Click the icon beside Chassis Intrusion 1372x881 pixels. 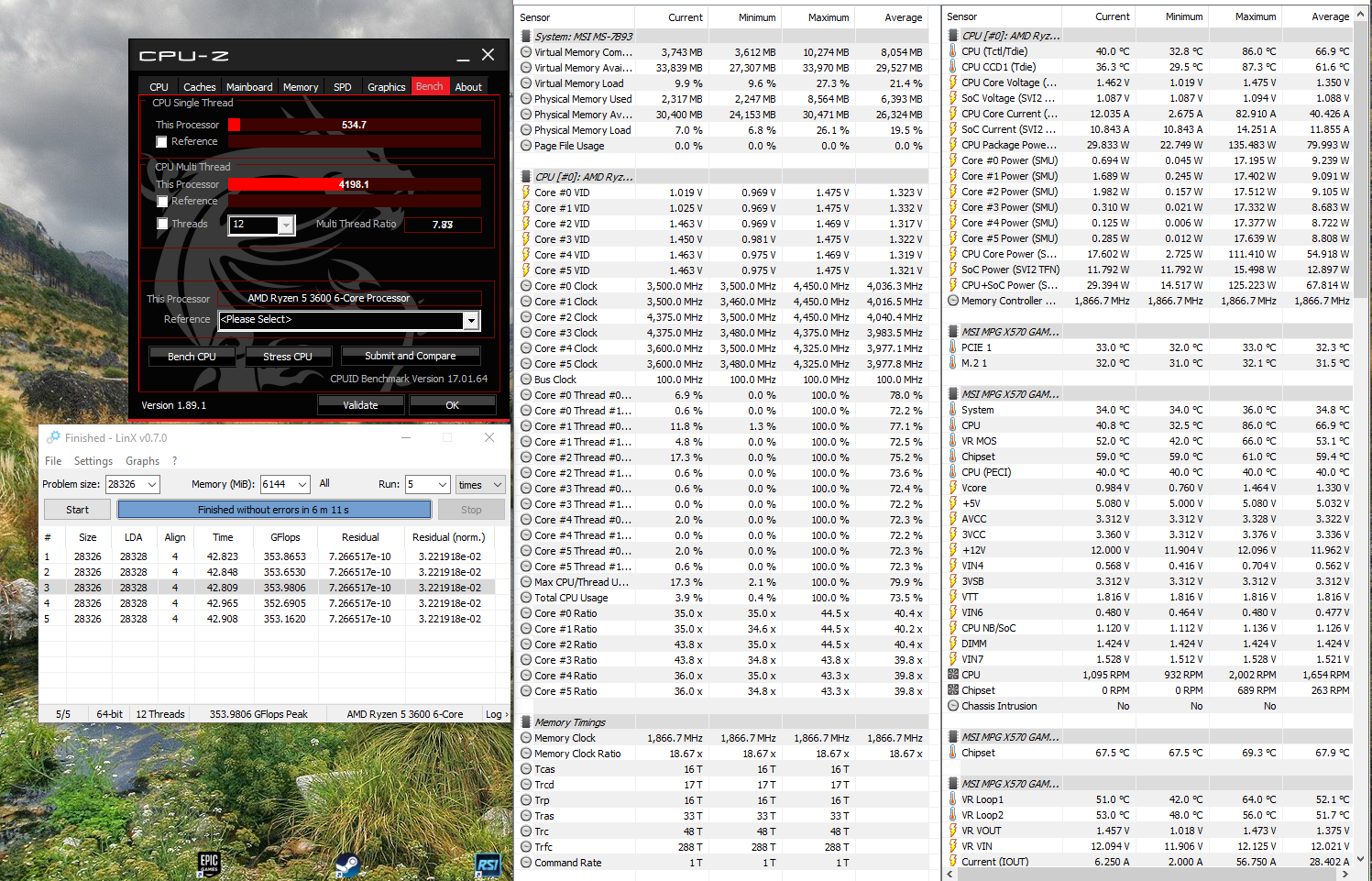(x=953, y=706)
